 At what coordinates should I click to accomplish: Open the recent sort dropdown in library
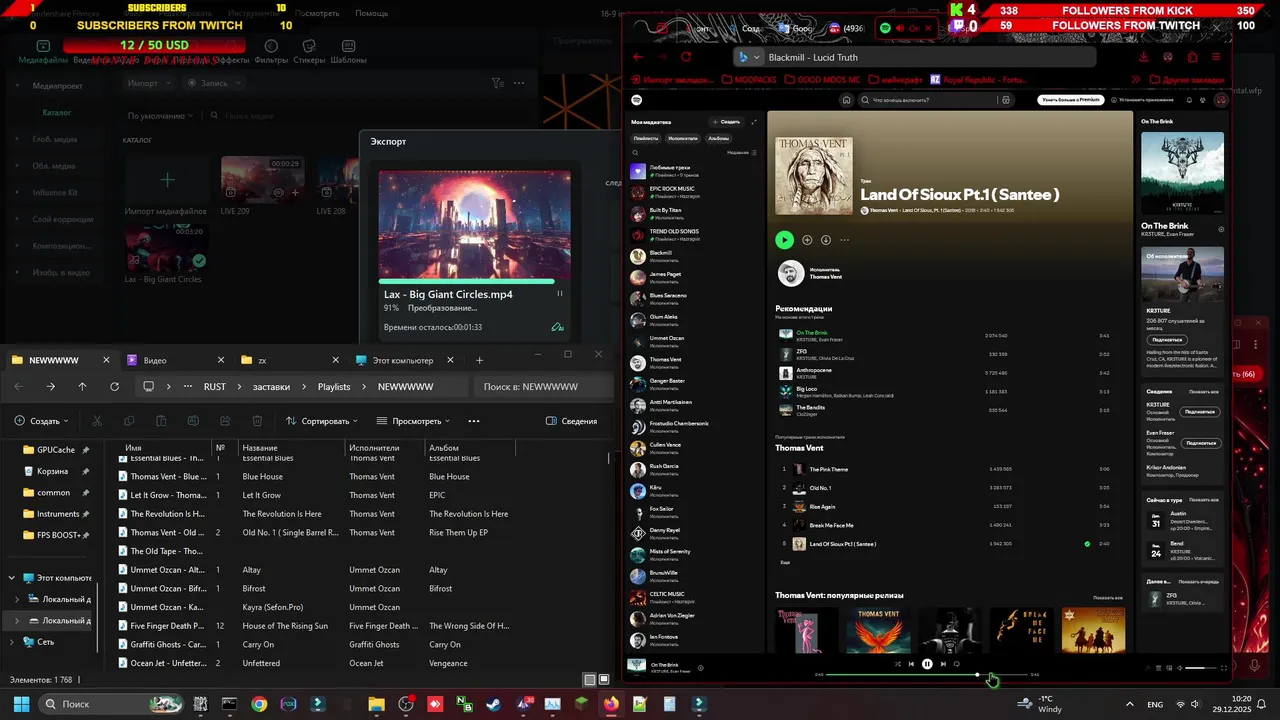click(x=742, y=152)
